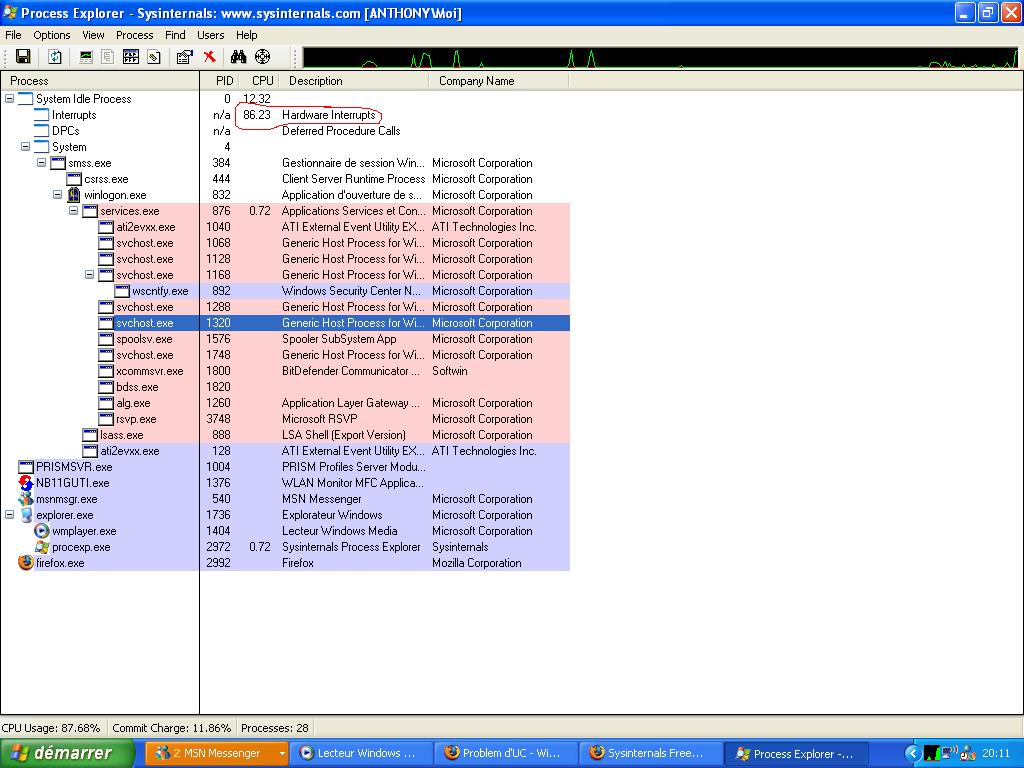Click the View DLLs/Handles toolbar icon
1024x768 pixels.
153,57
